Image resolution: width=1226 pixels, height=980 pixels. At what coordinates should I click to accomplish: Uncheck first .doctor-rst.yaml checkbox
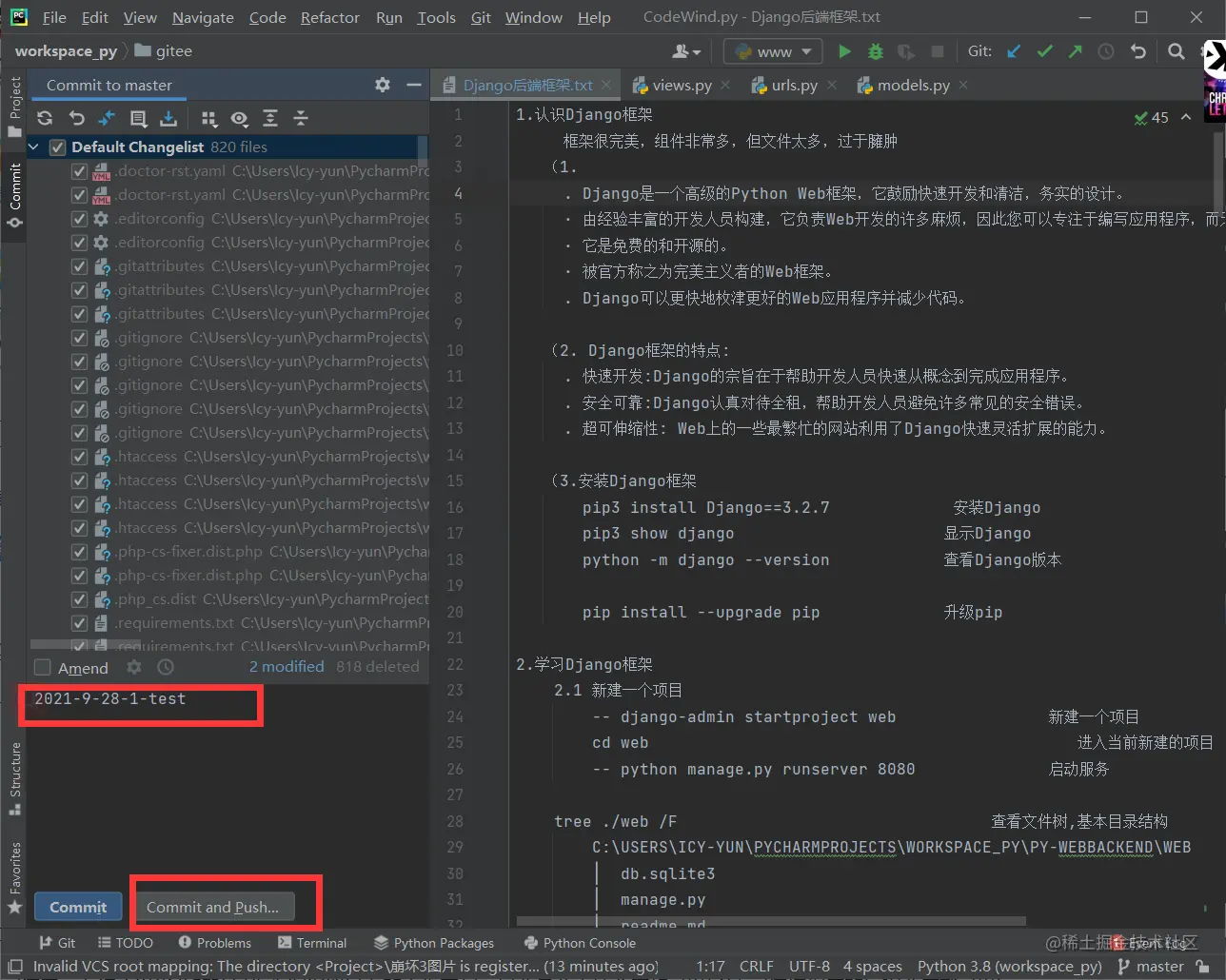80,171
